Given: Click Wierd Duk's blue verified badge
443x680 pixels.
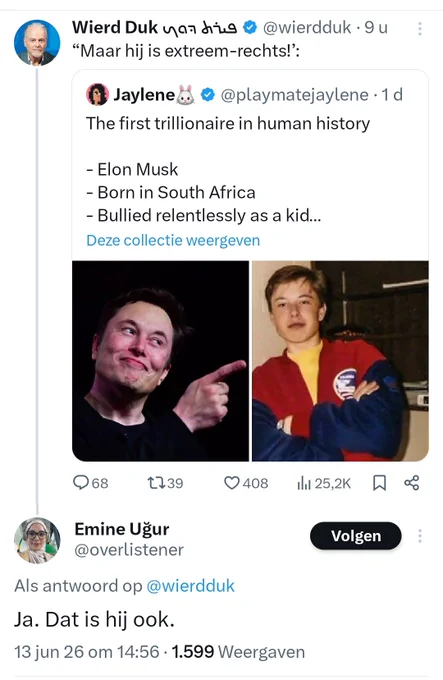Looking at the screenshot, I should tap(250, 27).
